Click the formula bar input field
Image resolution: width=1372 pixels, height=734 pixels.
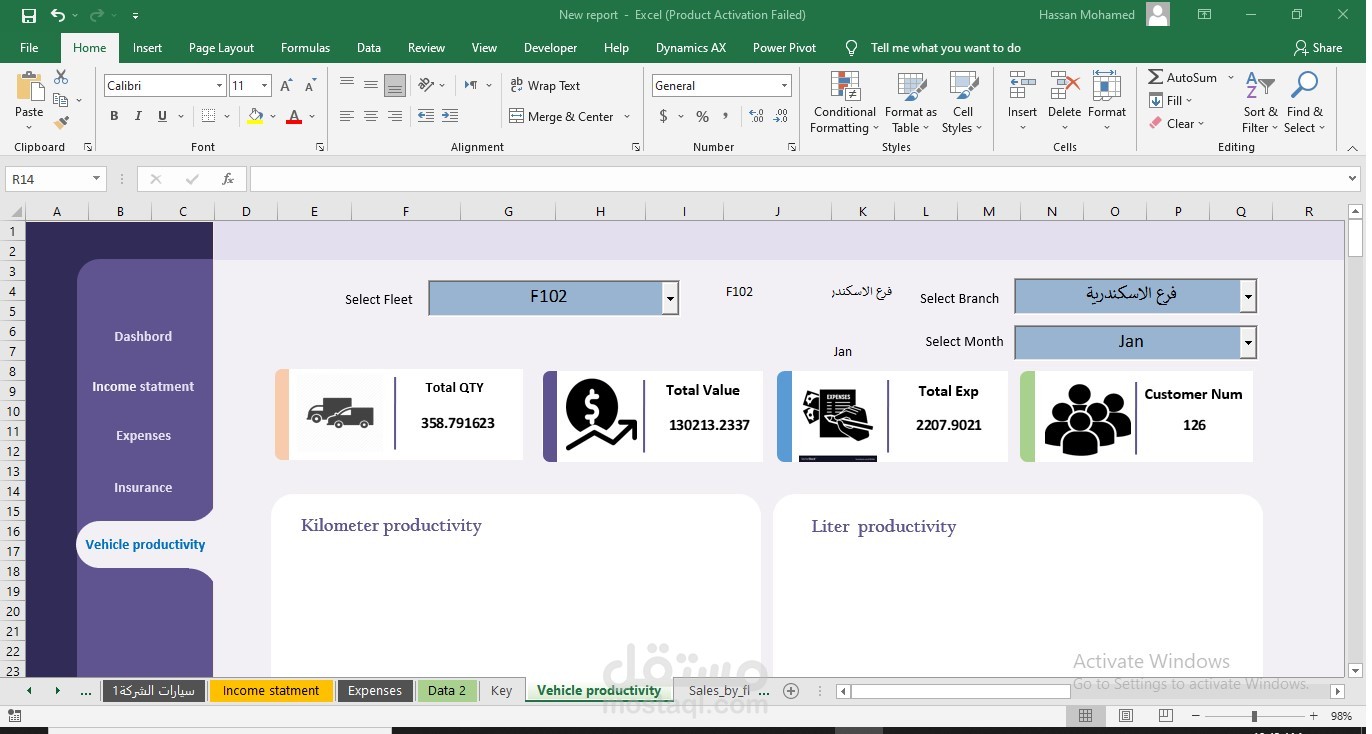pos(797,179)
